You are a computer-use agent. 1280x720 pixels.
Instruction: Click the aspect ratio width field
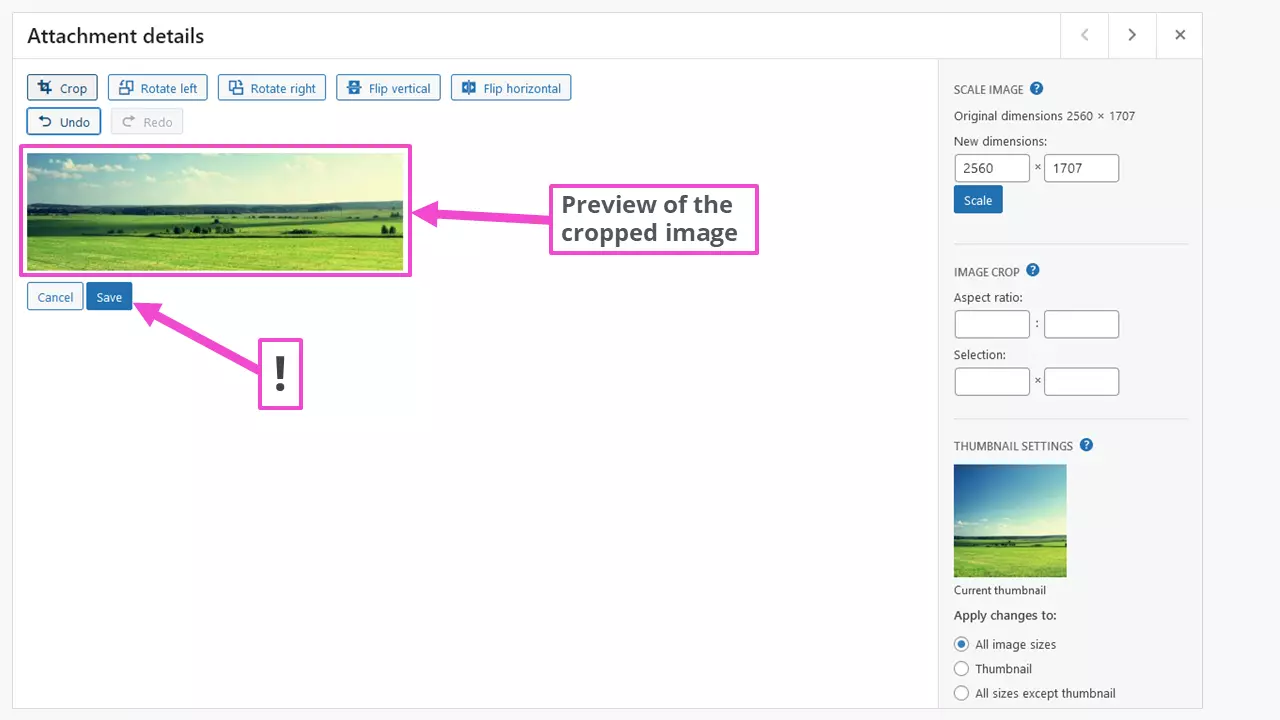click(991, 323)
